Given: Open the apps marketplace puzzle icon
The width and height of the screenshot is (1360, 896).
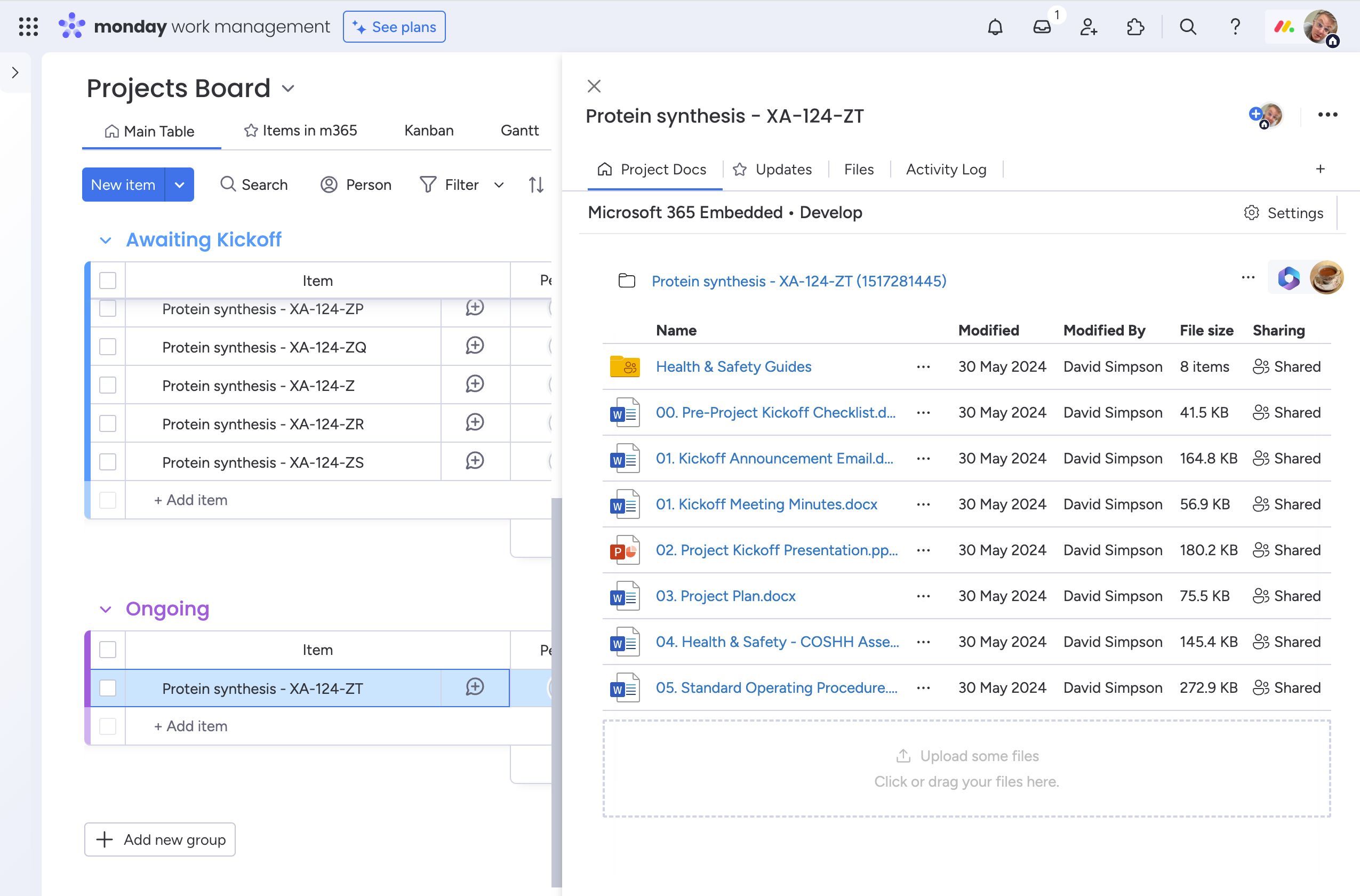Looking at the screenshot, I should 1135,27.
